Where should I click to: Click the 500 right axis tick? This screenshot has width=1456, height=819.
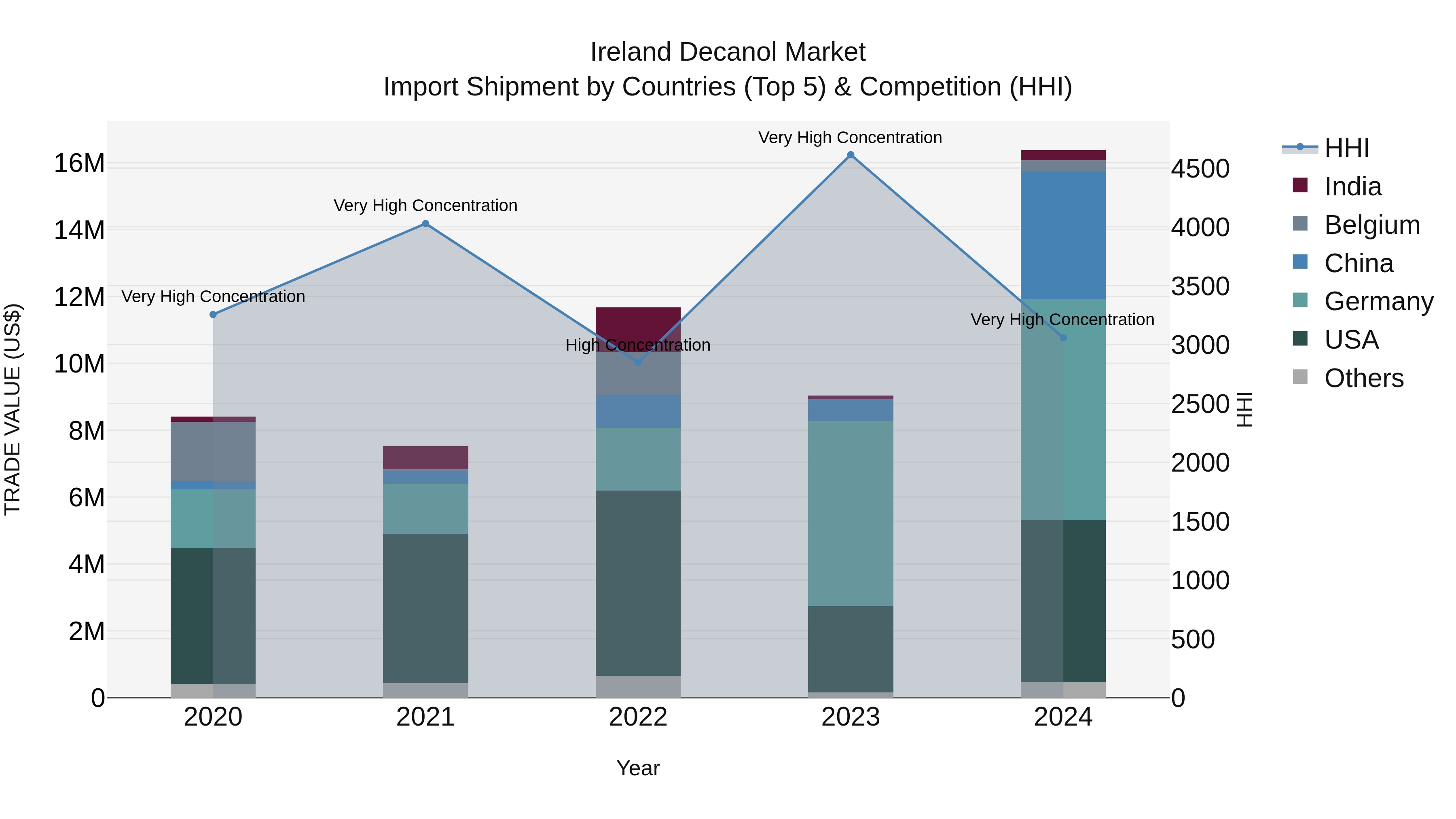[x=1193, y=640]
